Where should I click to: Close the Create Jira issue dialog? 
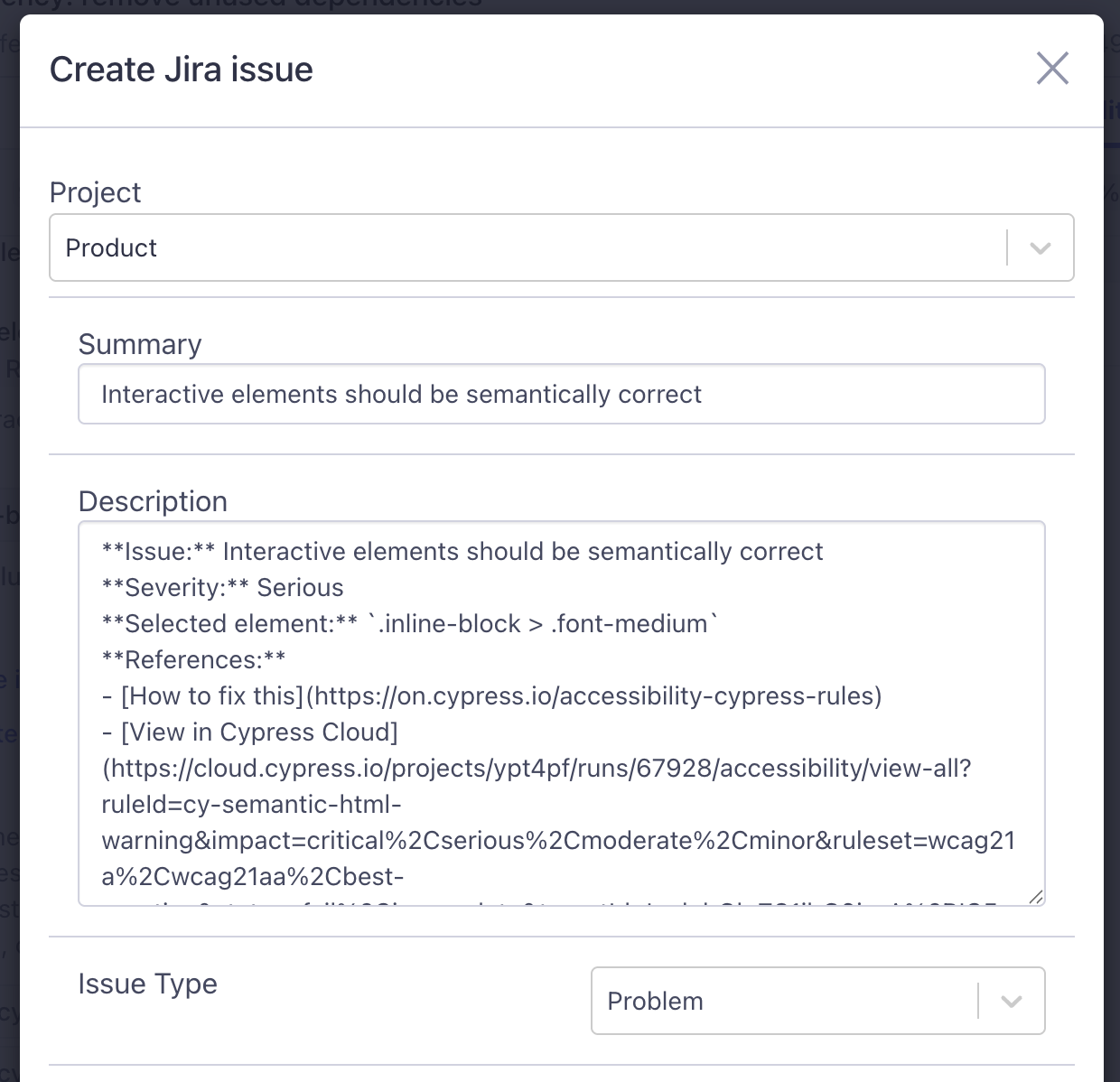coord(1052,69)
